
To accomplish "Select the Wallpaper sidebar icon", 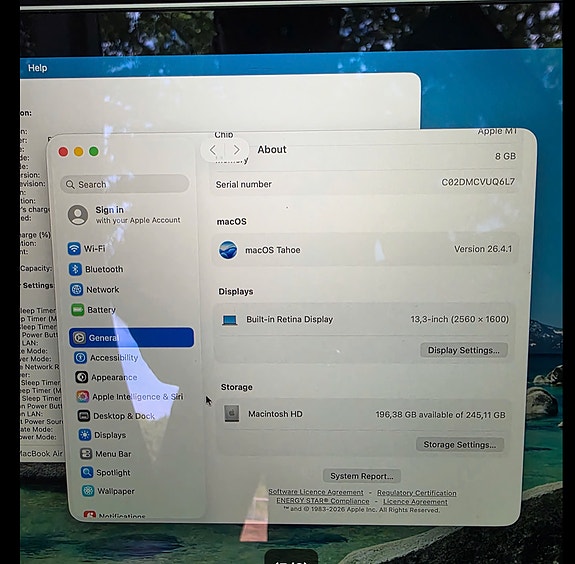I will tap(88, 491).
